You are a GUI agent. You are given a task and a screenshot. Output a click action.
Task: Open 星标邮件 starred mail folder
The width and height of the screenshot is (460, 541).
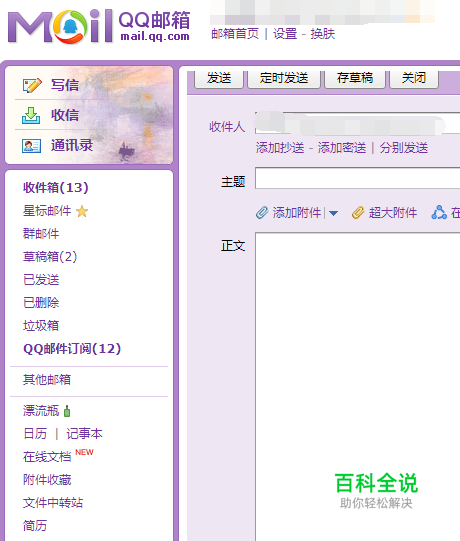point(47,211)
